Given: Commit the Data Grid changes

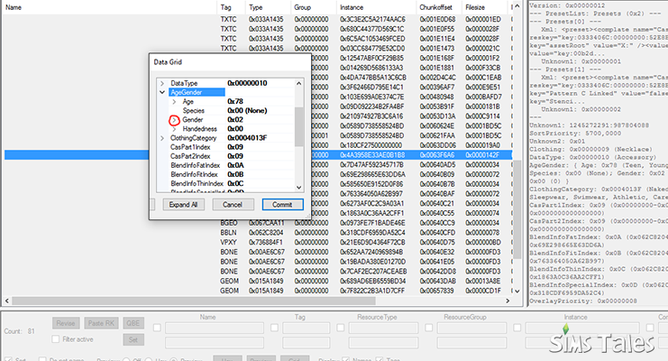Looking at the screenshot, I should (282, 205).
